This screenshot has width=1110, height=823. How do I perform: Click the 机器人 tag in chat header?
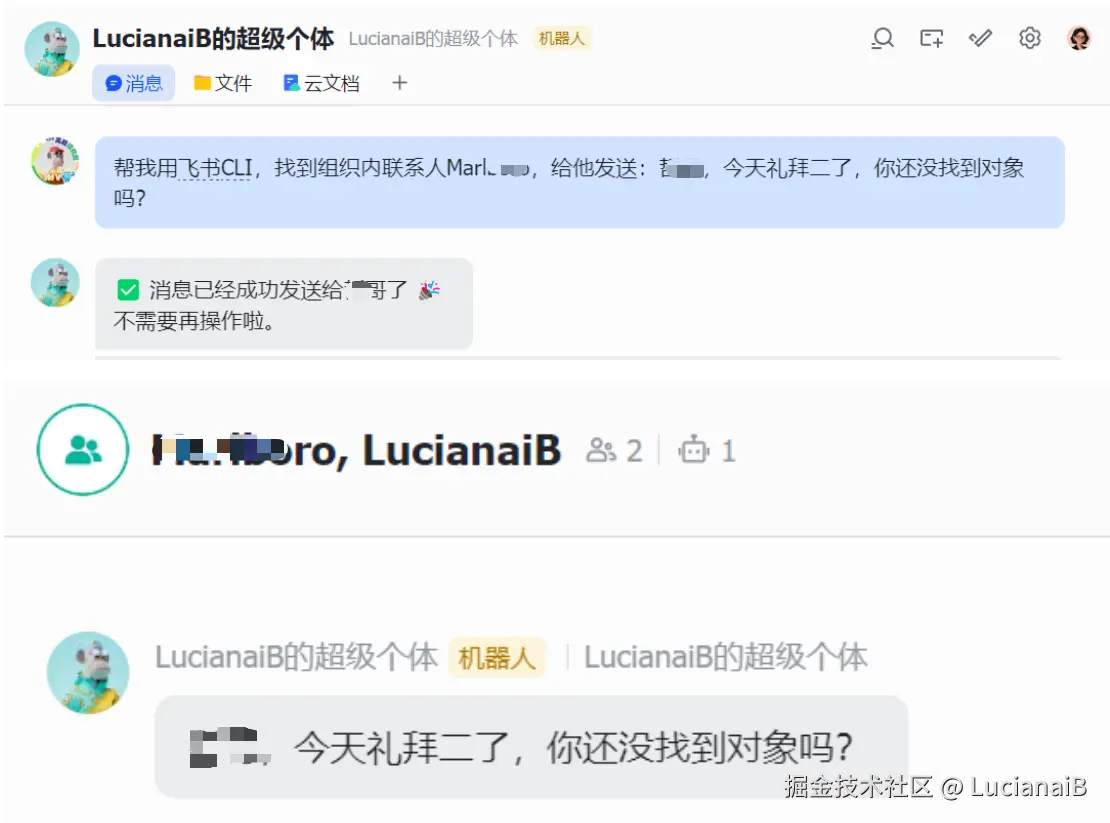562,38
